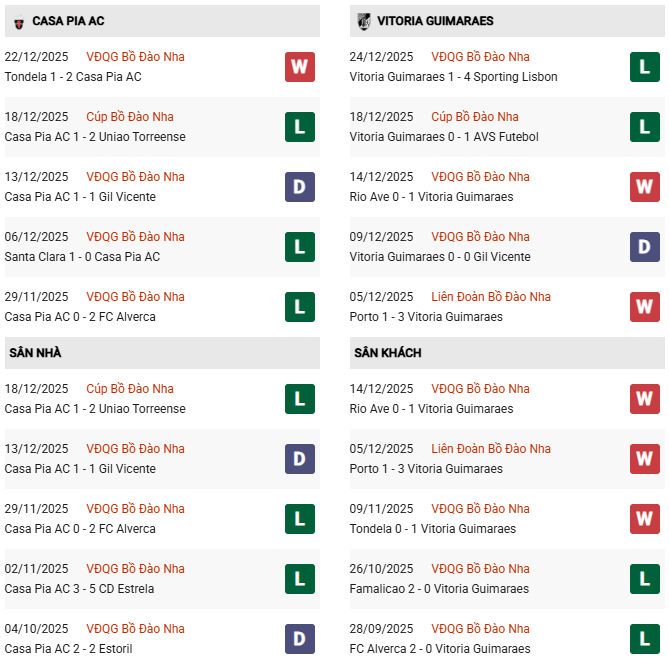The height and width of the screenshot is (665, 669).
Task: Click L badge for Vitoria Guimaraes 0 - 1 AVS Futebol
Action: point(644,127)
